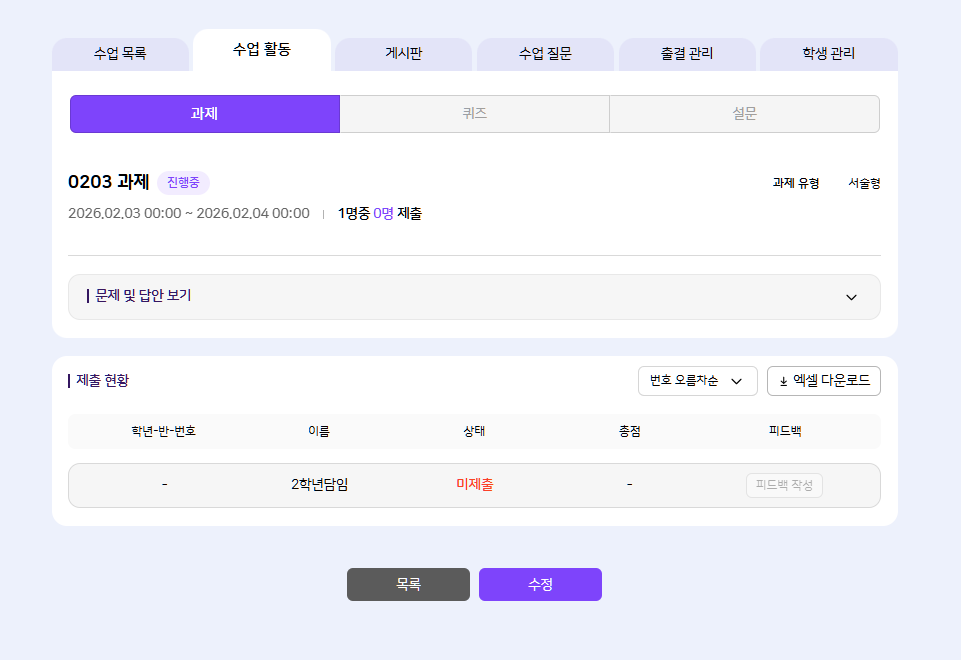The height and width of the screenshot is (660, 961).
Task: Switch to the 수업 목록 tab
Action: point(120,54)
